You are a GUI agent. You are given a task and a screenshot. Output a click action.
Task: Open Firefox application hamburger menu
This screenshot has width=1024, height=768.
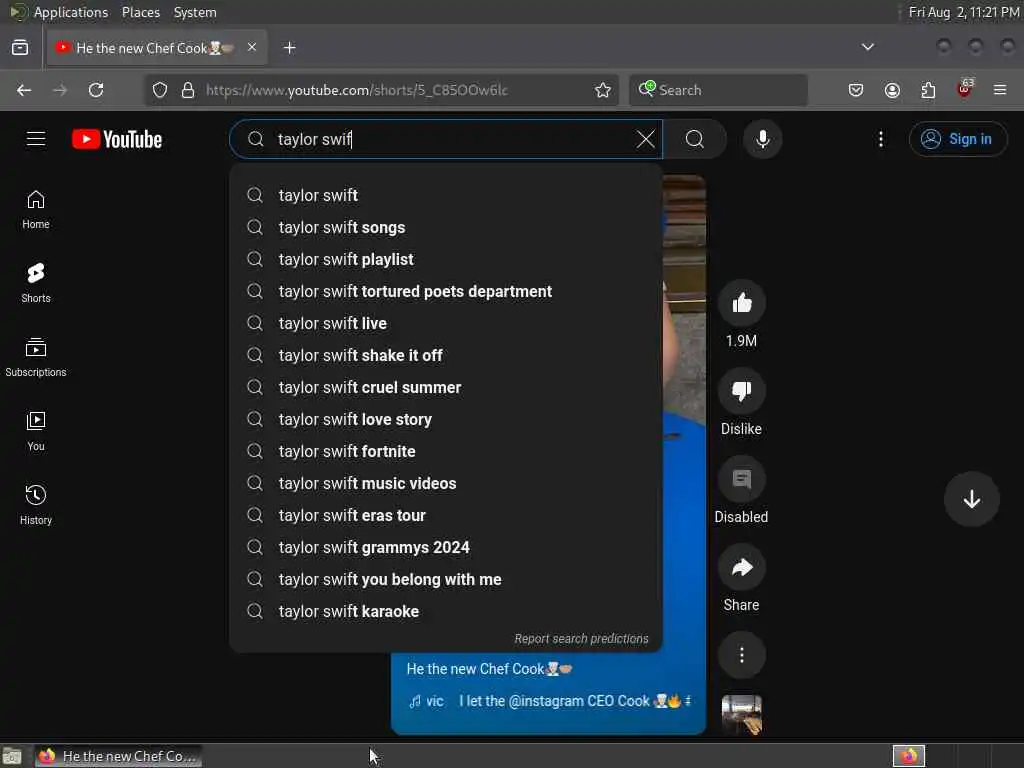coord(1000,90)
